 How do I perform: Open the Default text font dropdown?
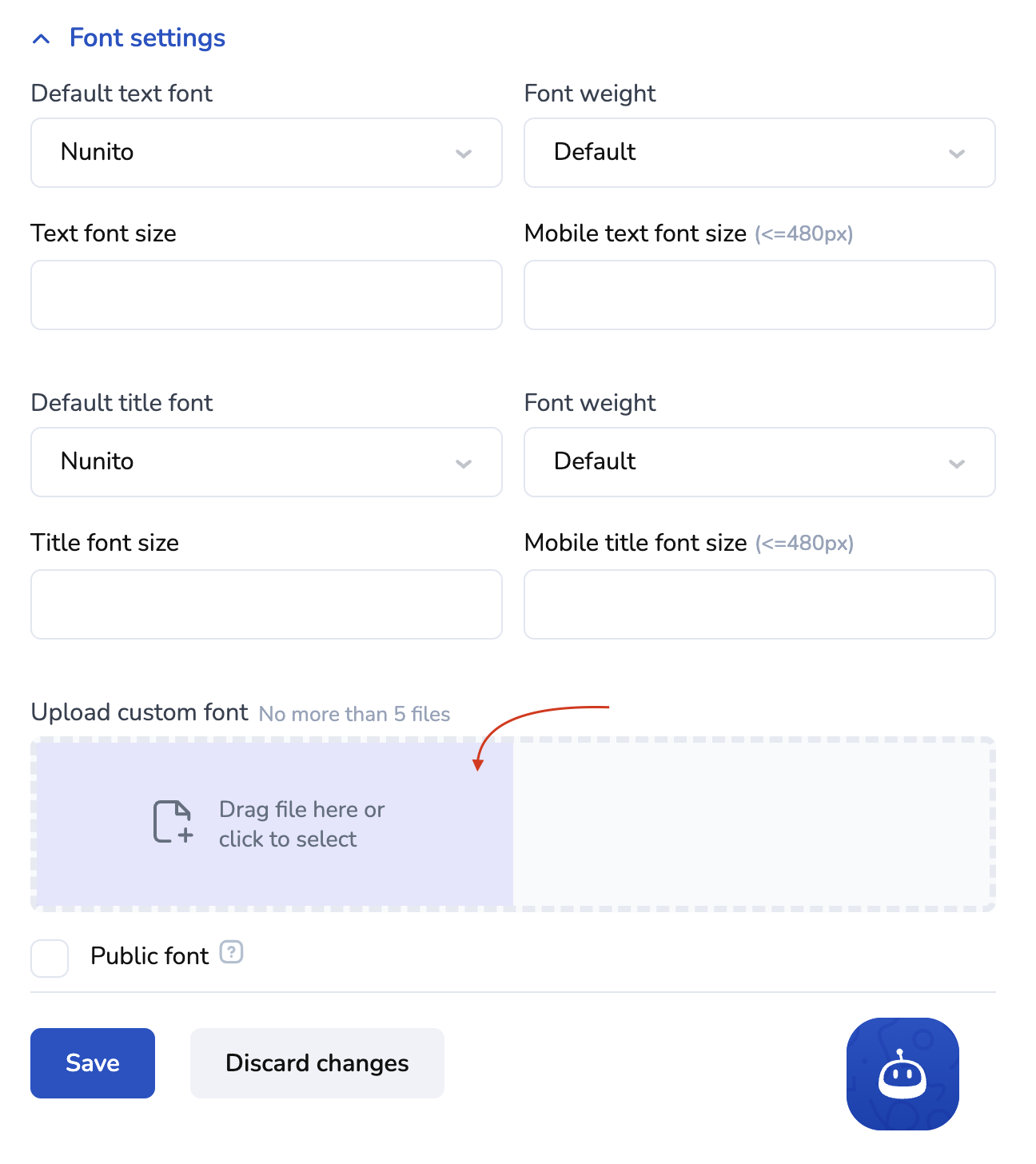[x=266, y=153]
